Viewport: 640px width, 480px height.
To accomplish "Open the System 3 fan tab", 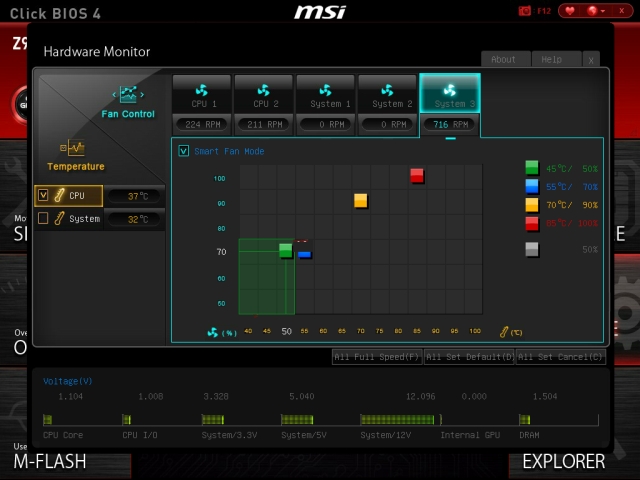I will coord(450,93).
